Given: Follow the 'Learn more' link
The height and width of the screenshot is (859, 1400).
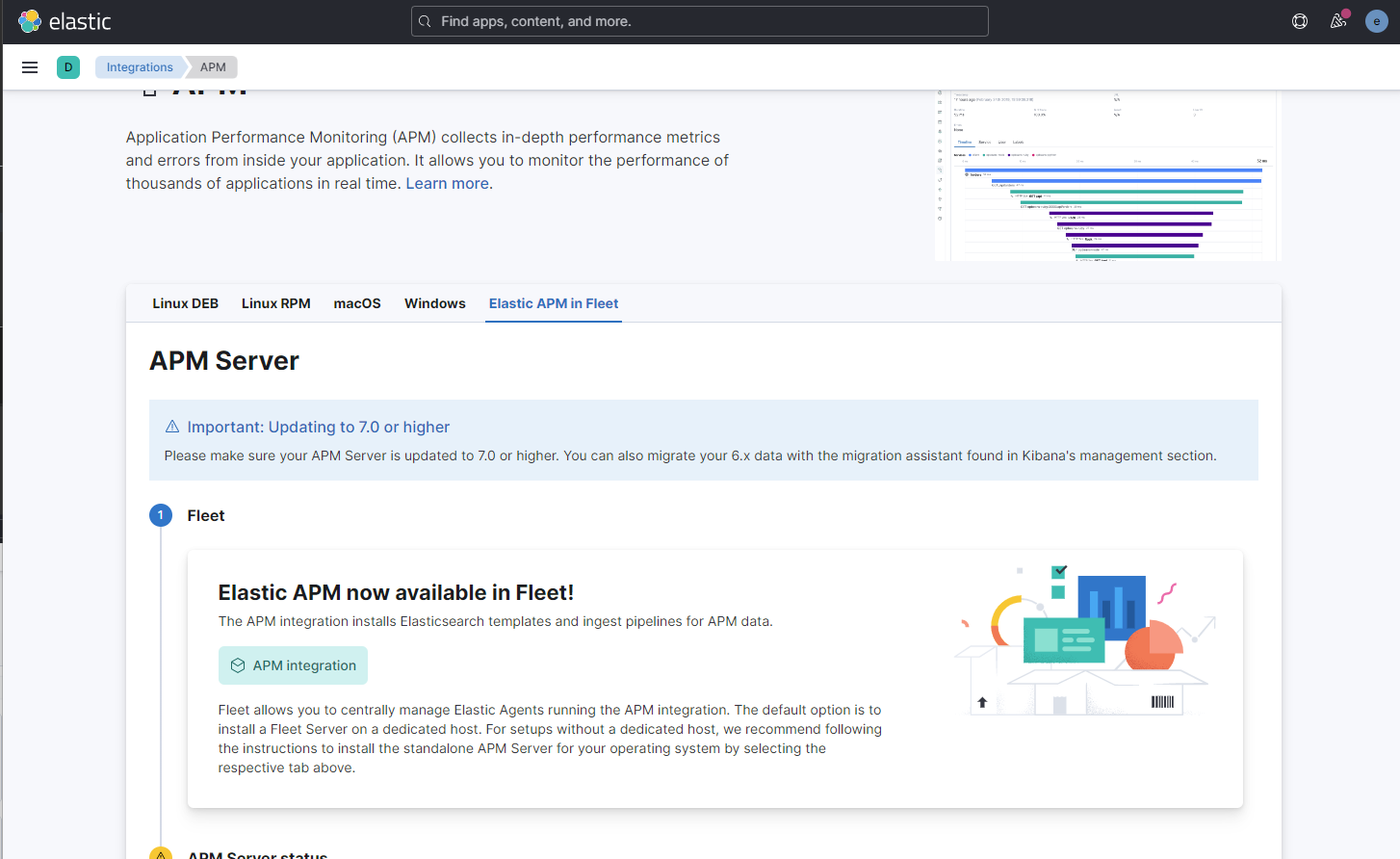Looking at the screenshot, I should (447, 183).
